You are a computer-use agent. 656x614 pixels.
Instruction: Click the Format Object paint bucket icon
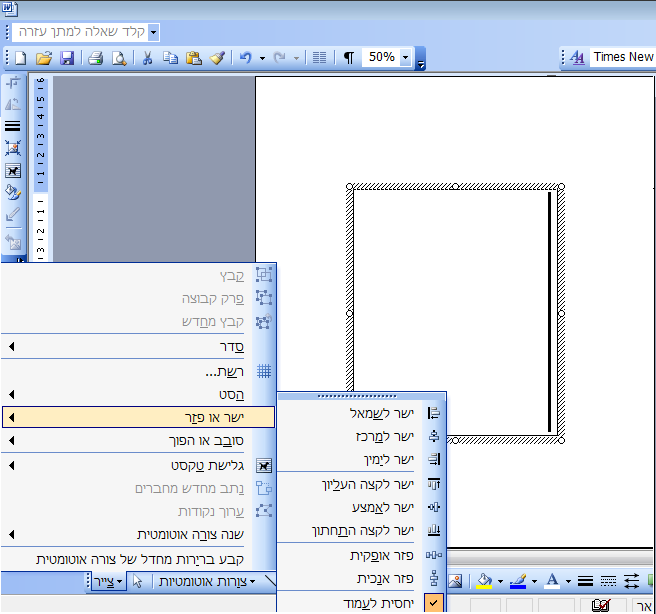(x=13, y=193)
